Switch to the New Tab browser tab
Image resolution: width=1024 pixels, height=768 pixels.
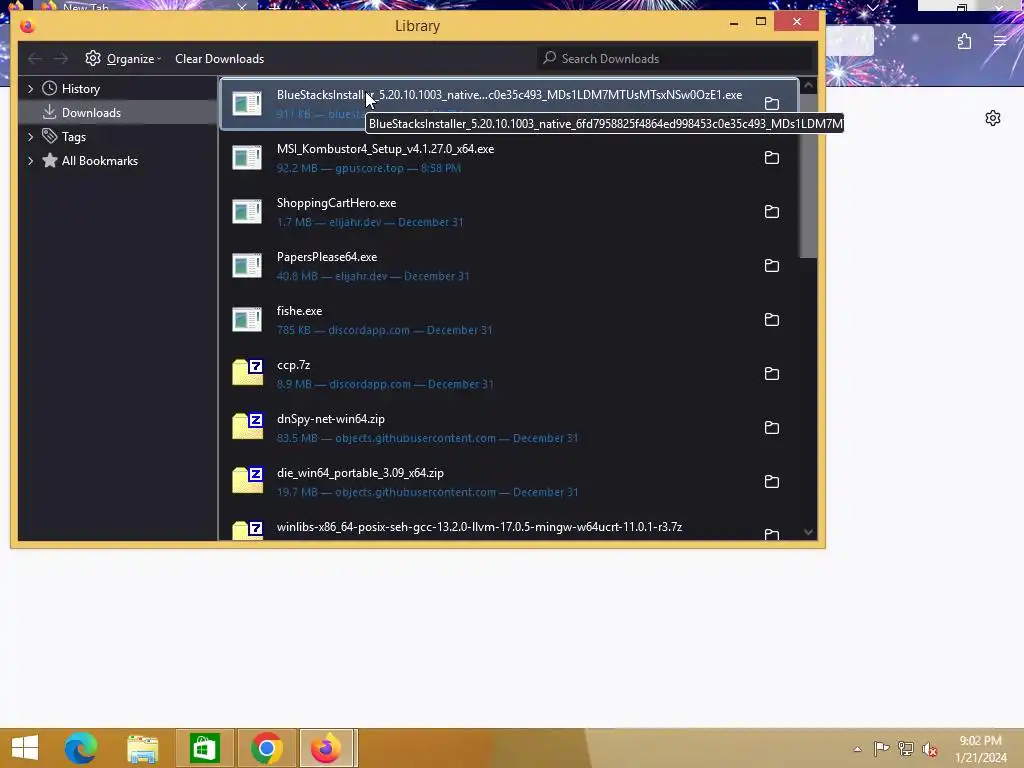point(144,6)
